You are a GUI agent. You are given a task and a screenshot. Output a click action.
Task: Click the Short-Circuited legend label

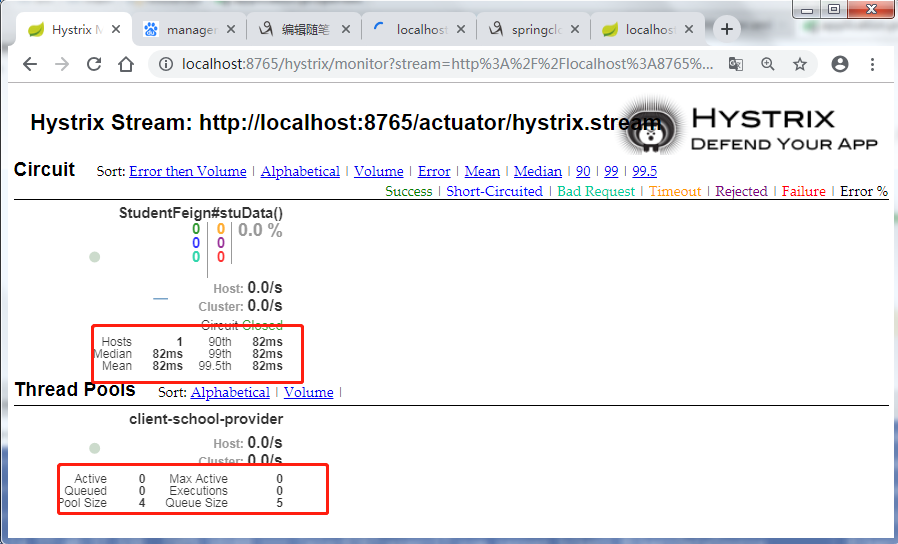click(x=494, y=191)
